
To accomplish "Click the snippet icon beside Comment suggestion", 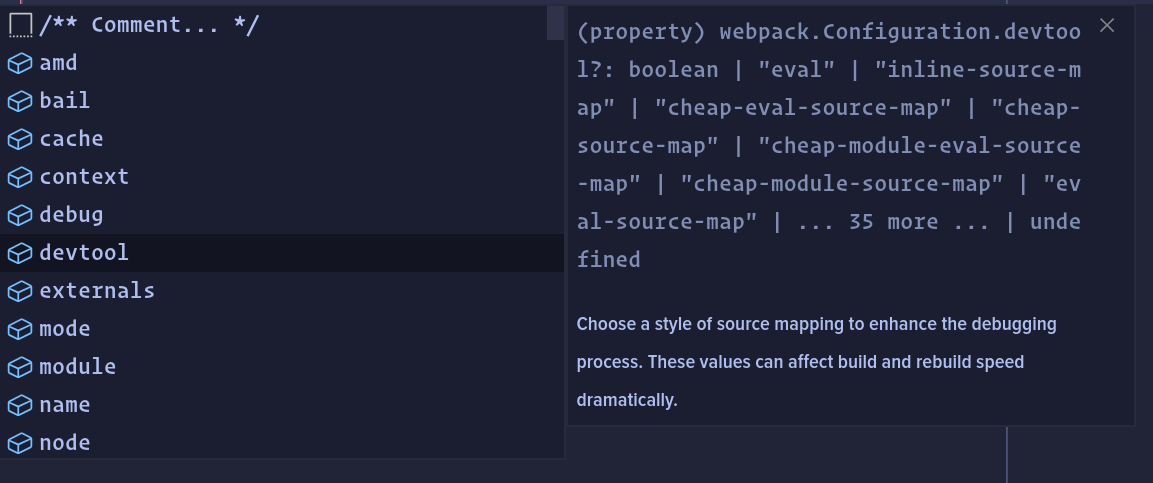I will [x=21, y=25].
